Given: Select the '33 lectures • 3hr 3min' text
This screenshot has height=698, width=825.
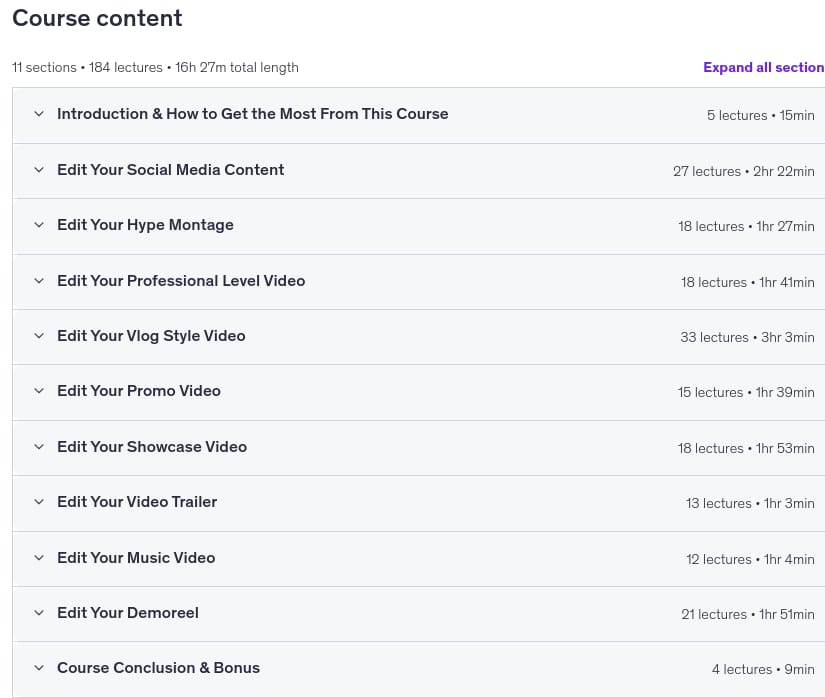Looking at the screenshot, I should (747, 337).
